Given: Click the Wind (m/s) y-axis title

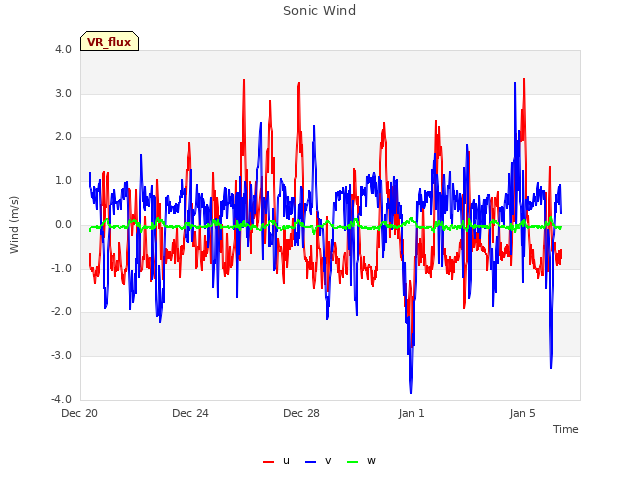Looking at the screenshot, I should pyautogui.click(x=14, y=225).
